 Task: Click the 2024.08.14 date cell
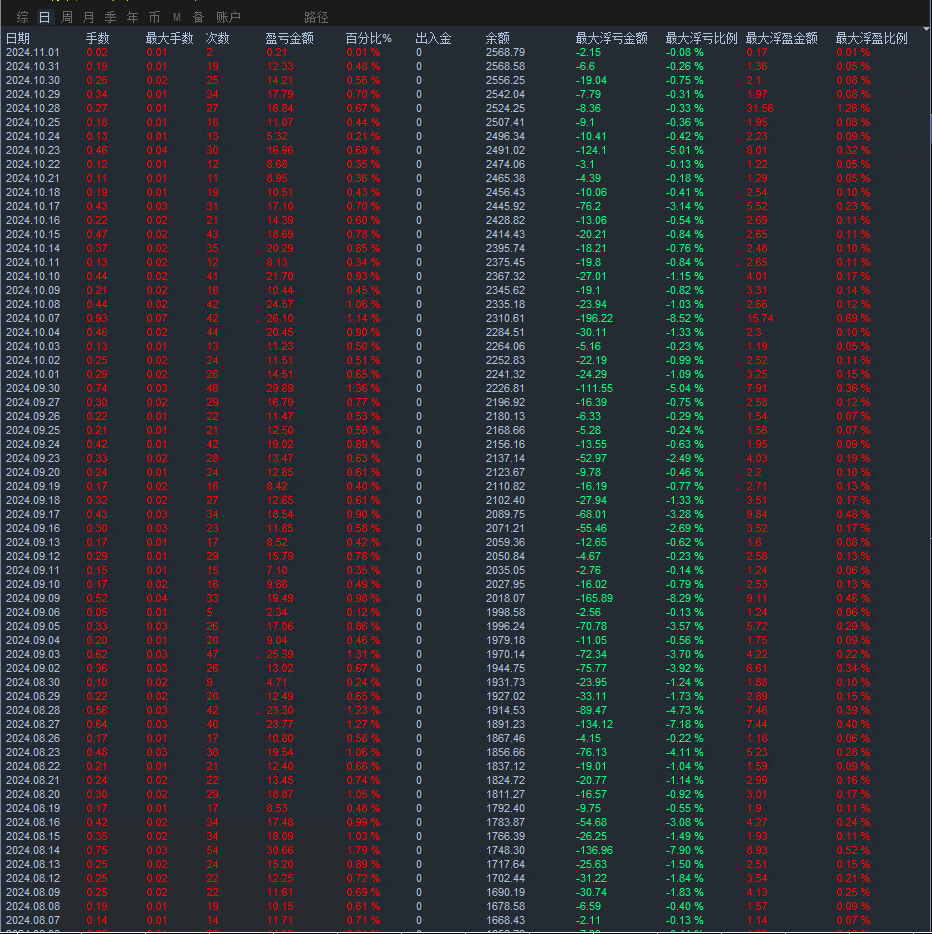click(33, 851)
